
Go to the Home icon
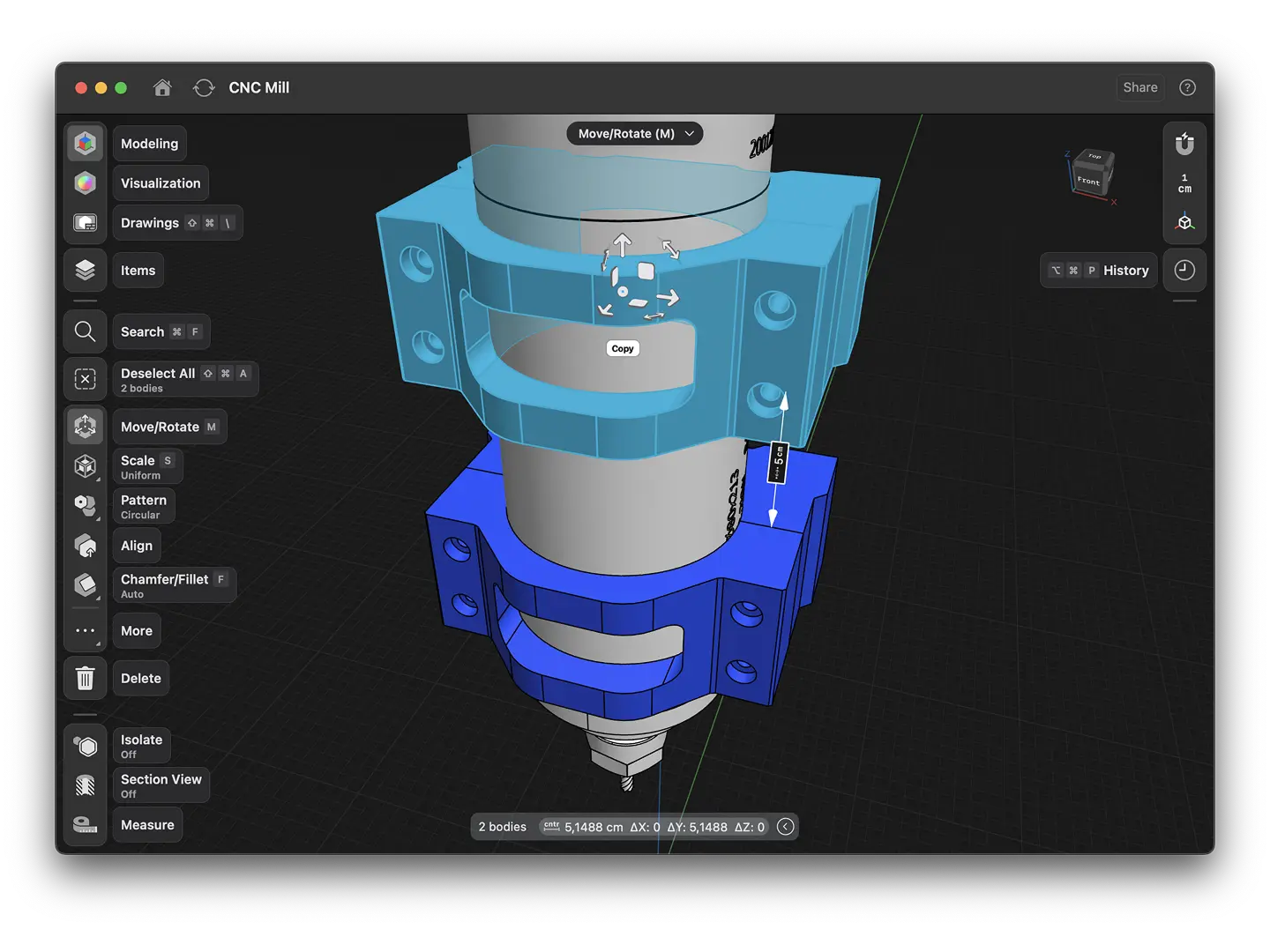[x=162, y=87]
